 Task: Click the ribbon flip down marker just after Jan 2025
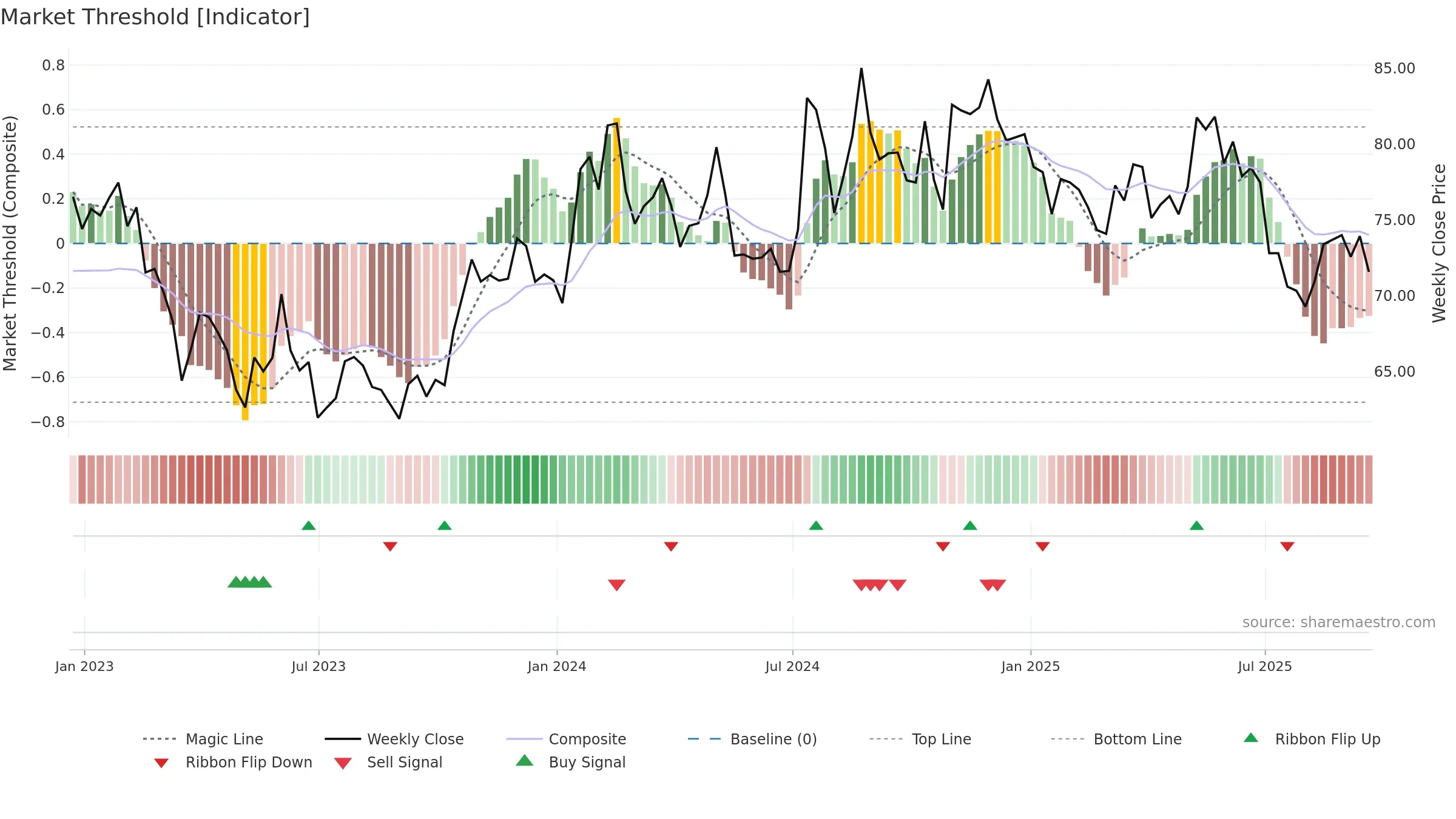(1043, 547)
